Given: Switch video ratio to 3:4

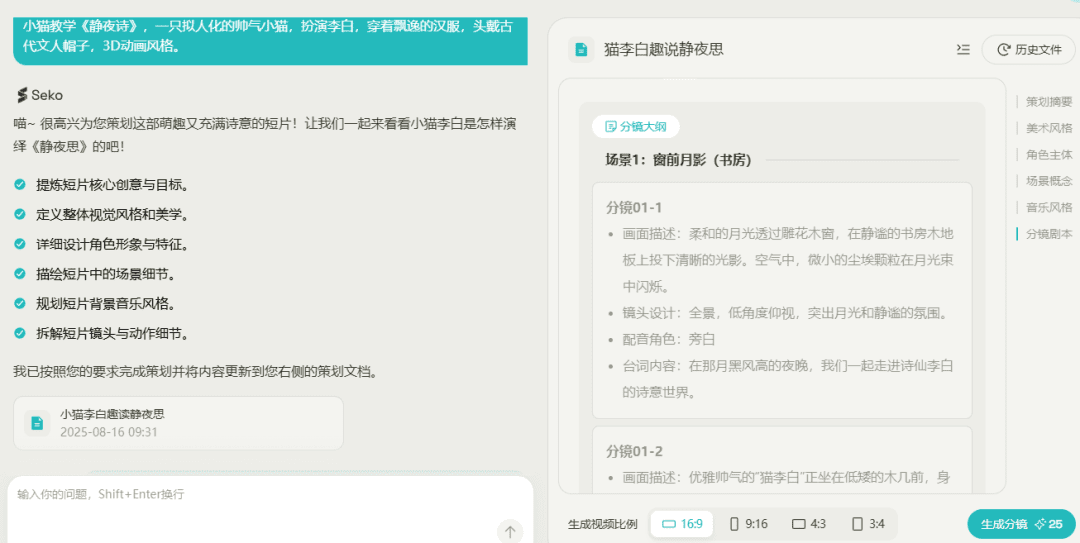Looking at the screenshot, I should (868, 524).
